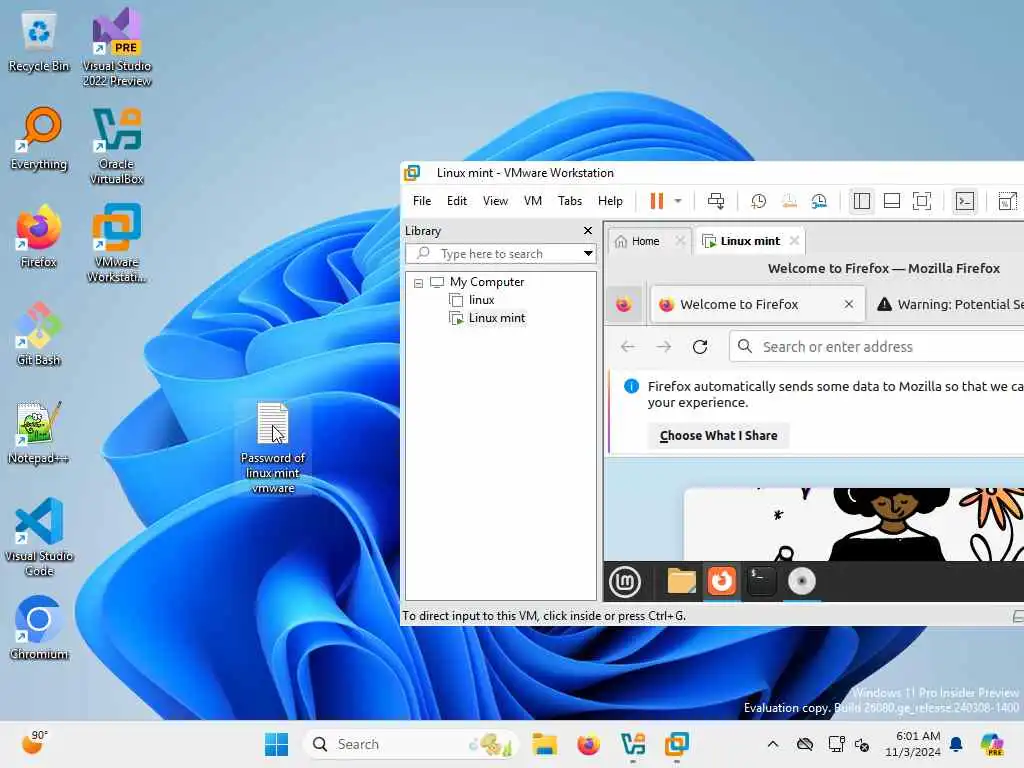This screenshot has height=768, width=1024.
Task: Click the Firefox forward arrow button
Action: (664, 347)
